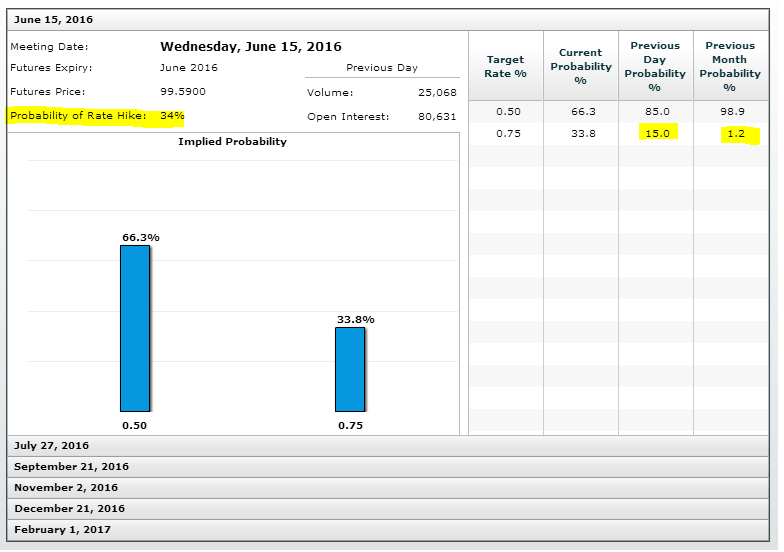Viewport: 784px width, 552px height.
Task: Select highlighted 15.0 previous day value
Action: coord(657,133)
